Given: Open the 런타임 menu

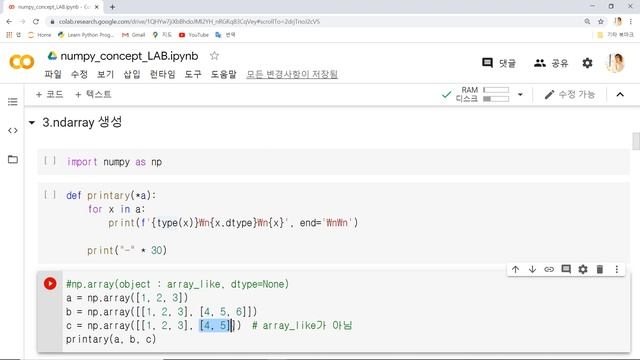Looking at the screenshot, I should pos(162,74).
